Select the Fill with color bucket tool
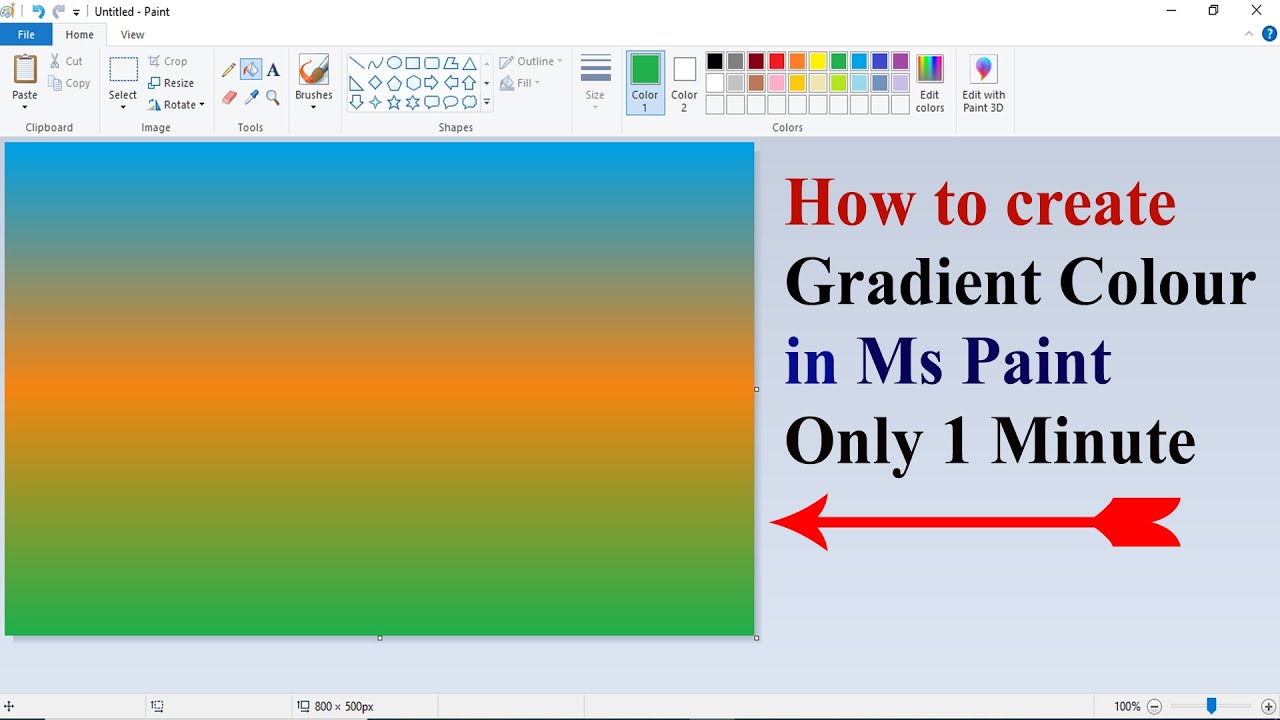The image size is (1280, 720). [x=251, y=70]
